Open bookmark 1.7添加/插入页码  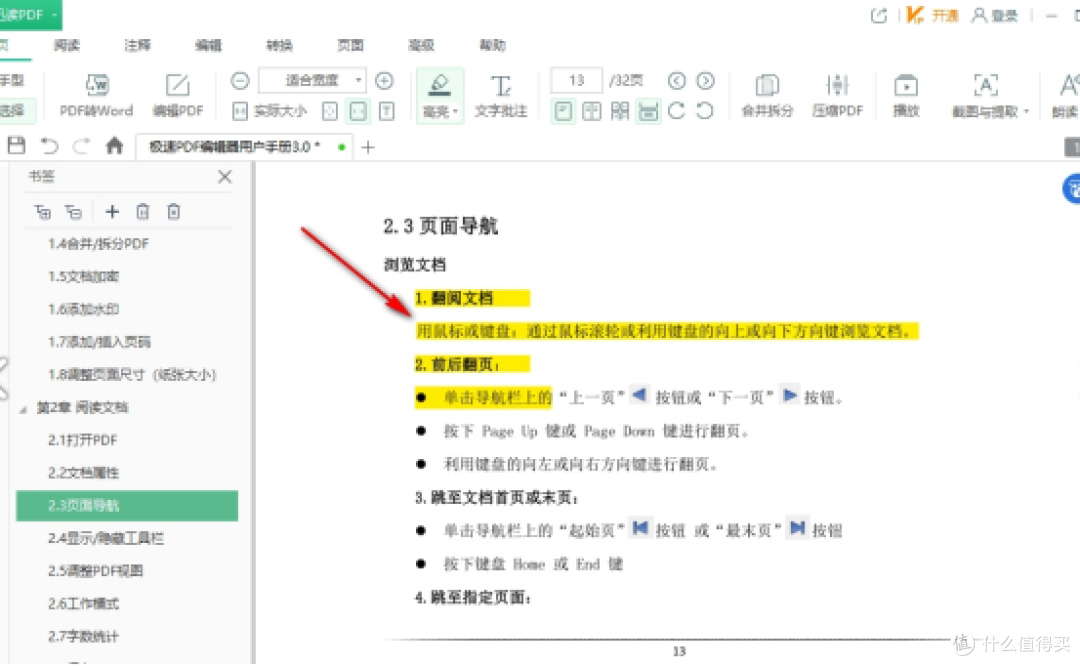tap(99, 342)
